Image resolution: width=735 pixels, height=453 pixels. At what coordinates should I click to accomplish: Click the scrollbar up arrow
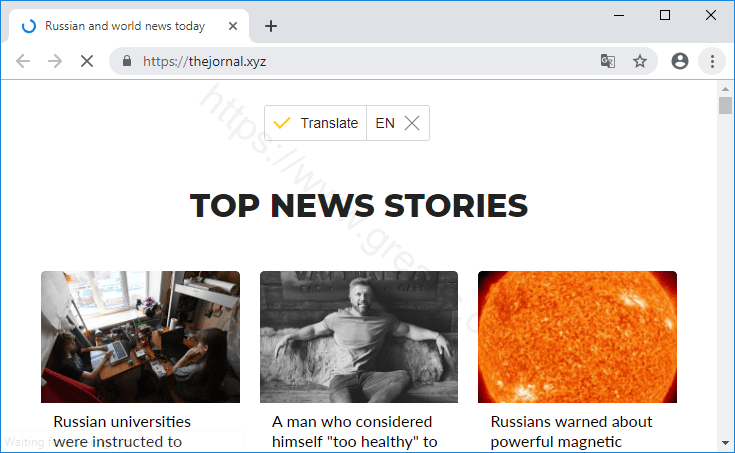point(725,89)
